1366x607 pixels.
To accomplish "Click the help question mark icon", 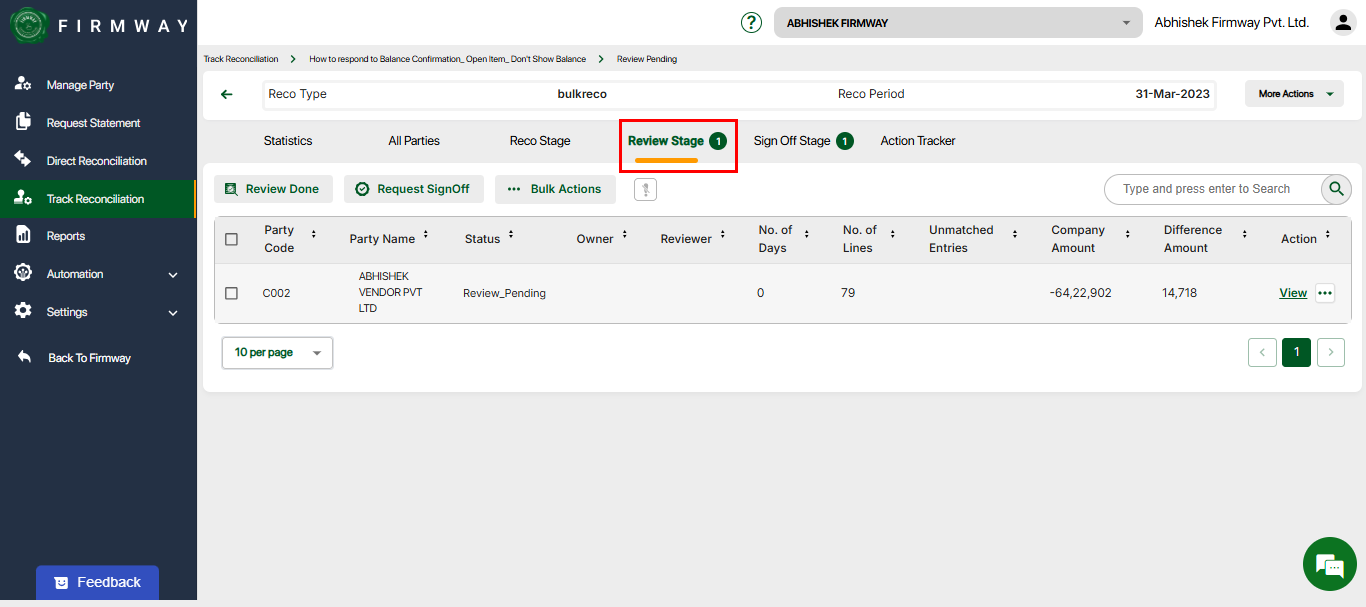I will (751, 23).
